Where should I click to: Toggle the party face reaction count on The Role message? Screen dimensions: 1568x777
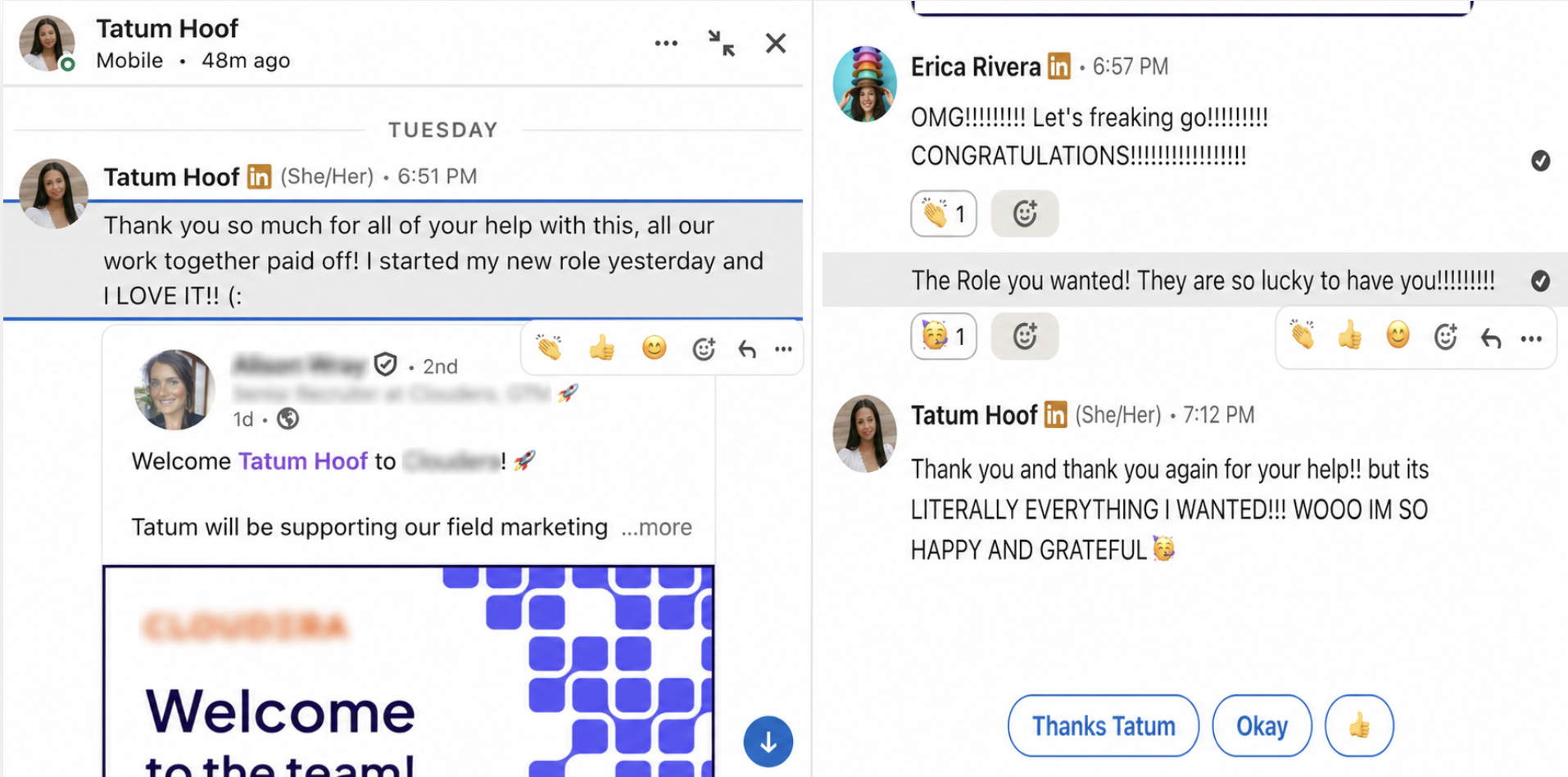[944, 336]
